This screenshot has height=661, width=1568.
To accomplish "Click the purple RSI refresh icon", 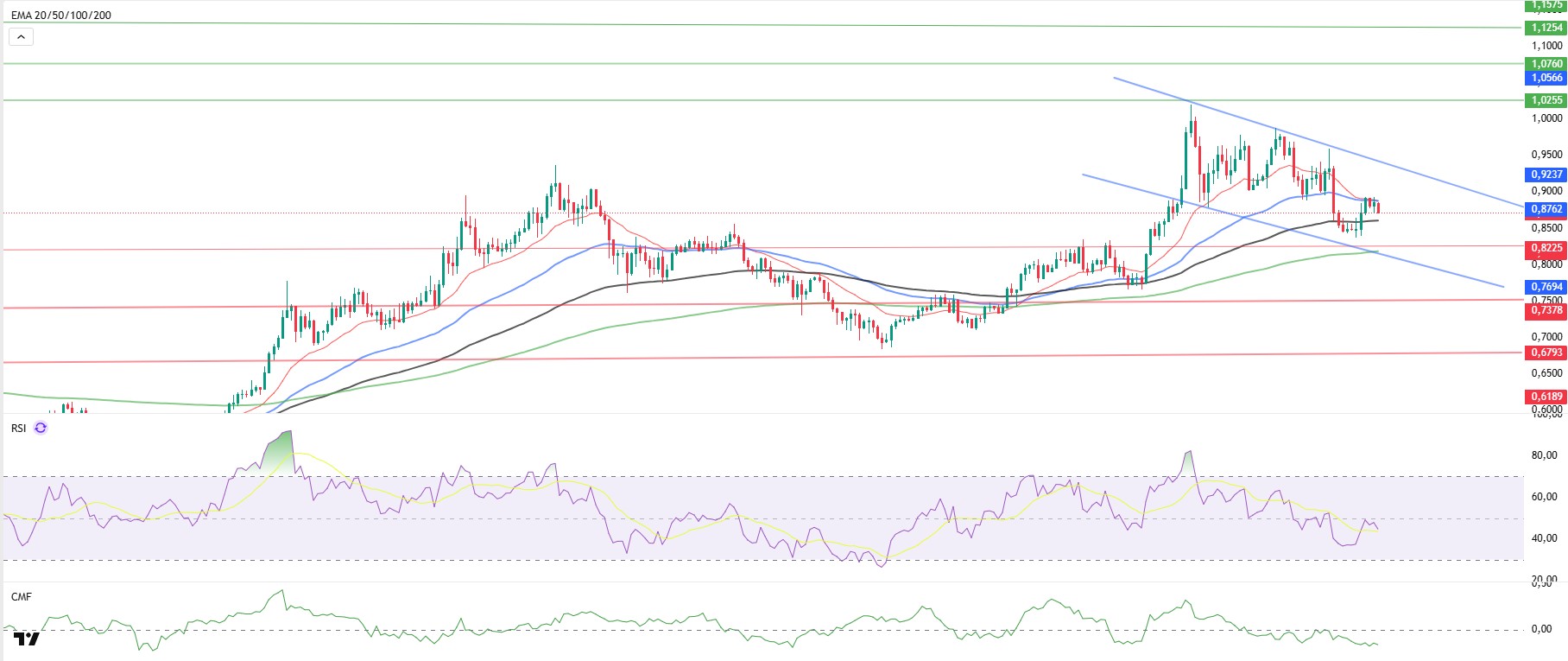I will (41, 428).
